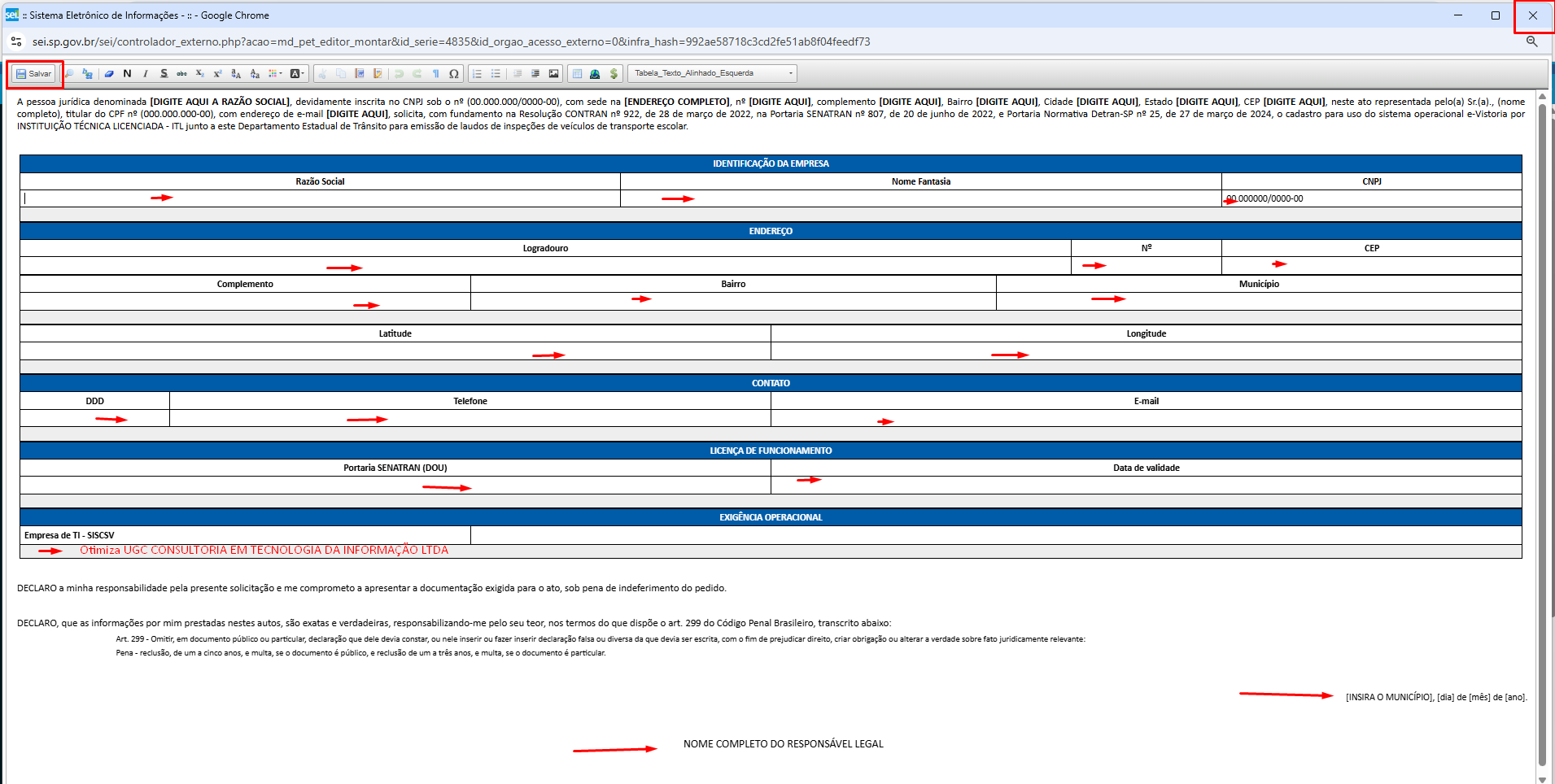Click the show blocks paragraph mark icon
The image size is (1555, 784).
(x=435, y=74)
